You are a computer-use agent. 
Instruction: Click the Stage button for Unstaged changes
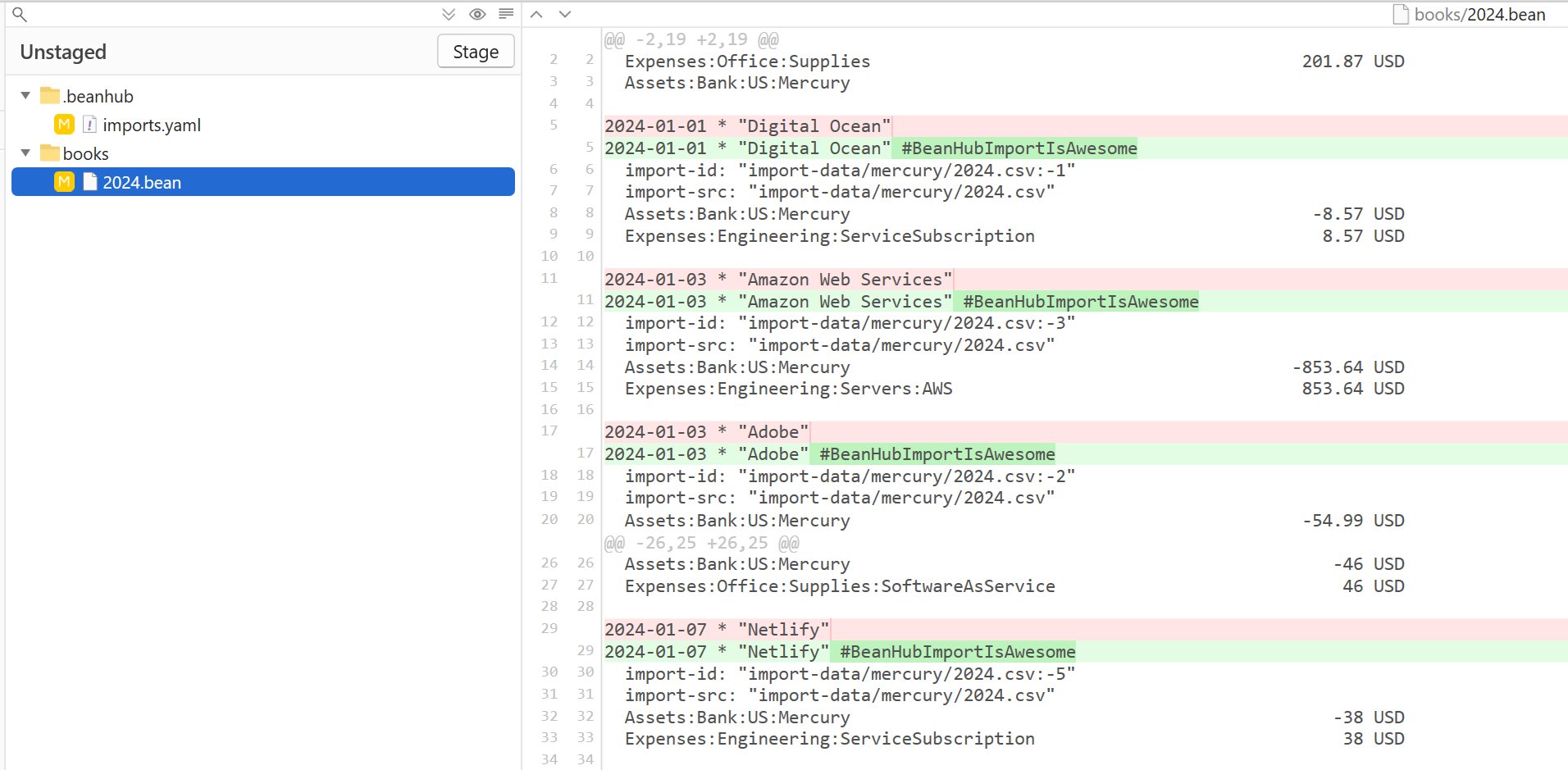(475, 51)
